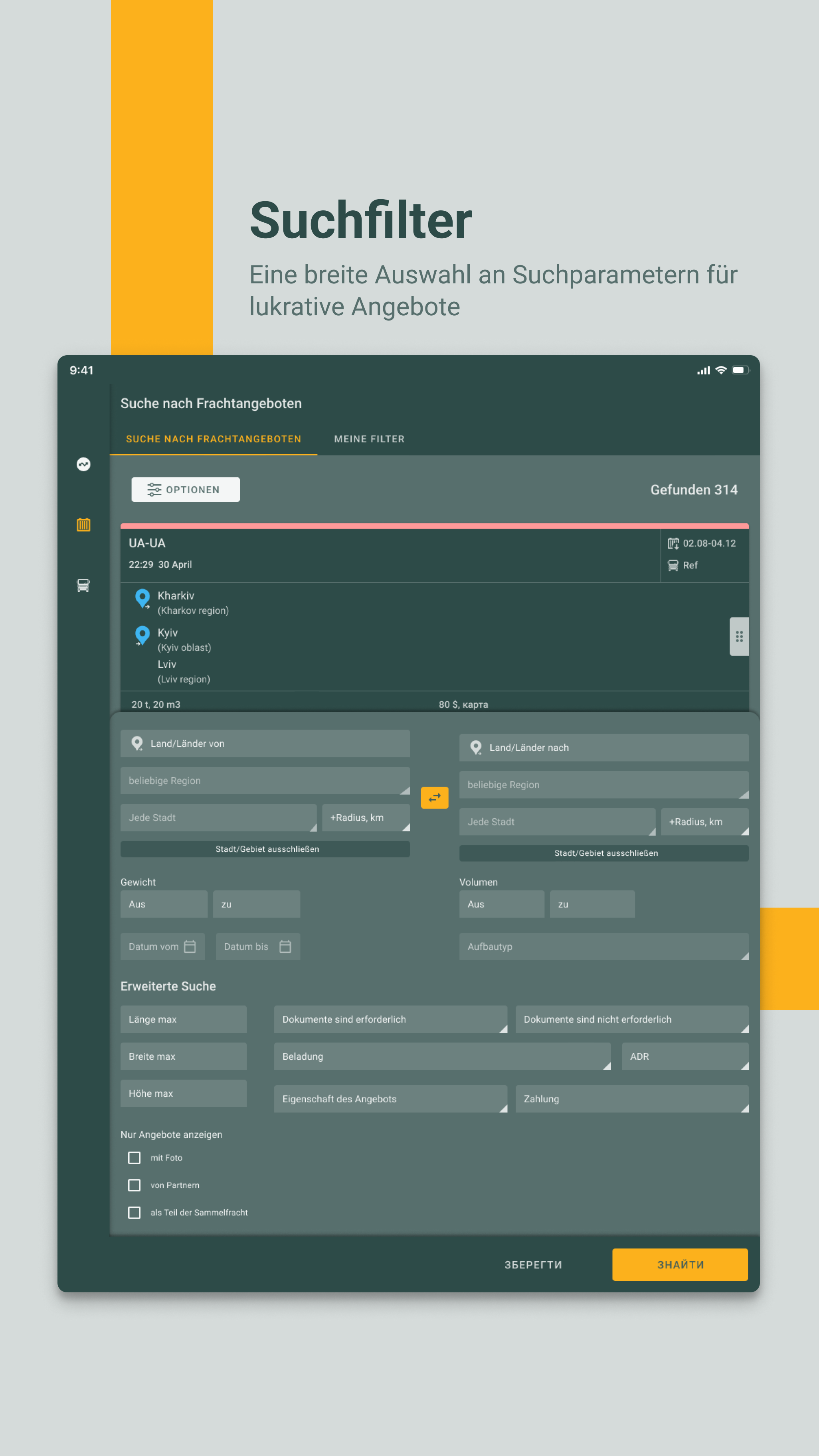The height and width of the screenshot is (1456, 819).
Task: Check the cellular signal icon
Action: coord(704,371)
